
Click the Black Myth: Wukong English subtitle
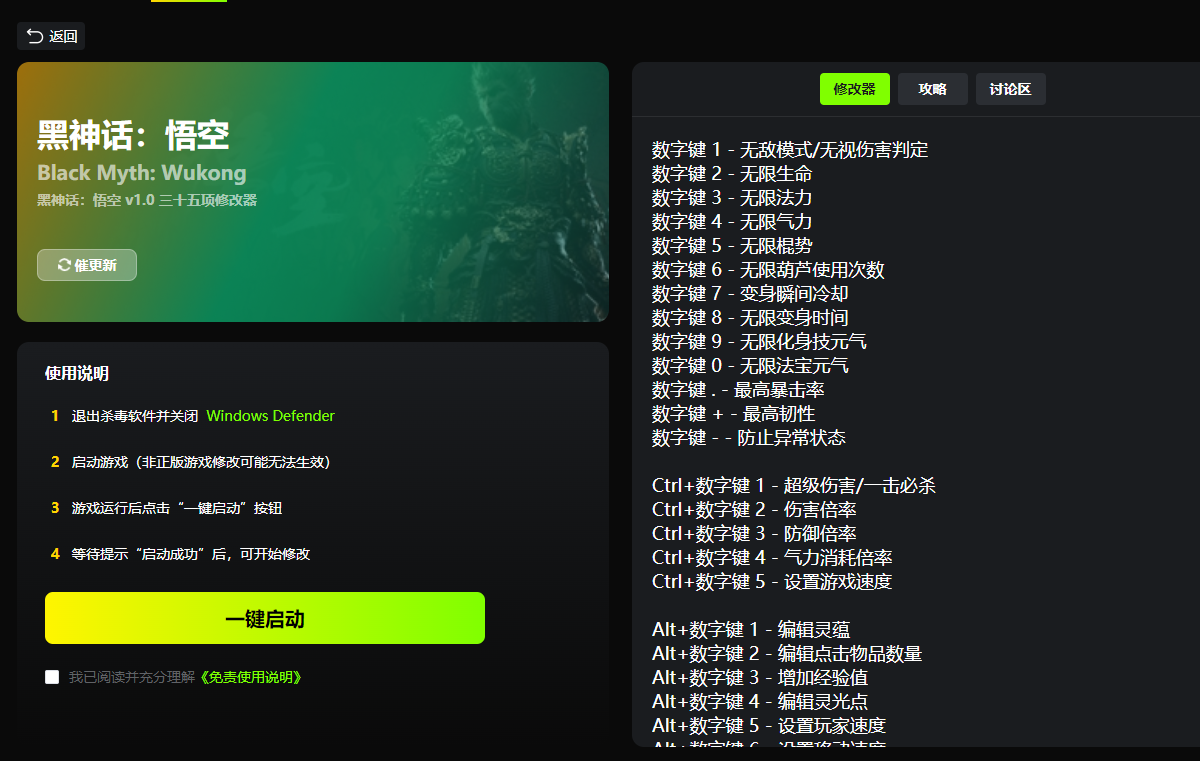(141, 173)
